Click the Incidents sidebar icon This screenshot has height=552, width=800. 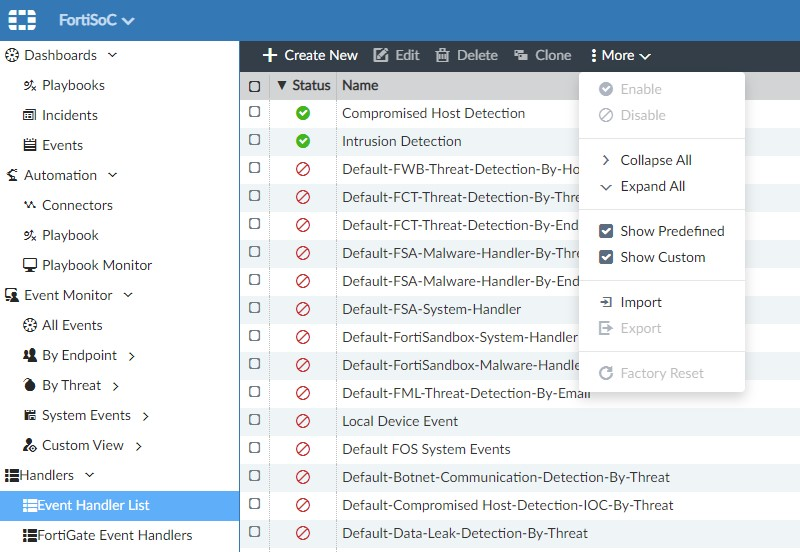(x=30, y=115)
